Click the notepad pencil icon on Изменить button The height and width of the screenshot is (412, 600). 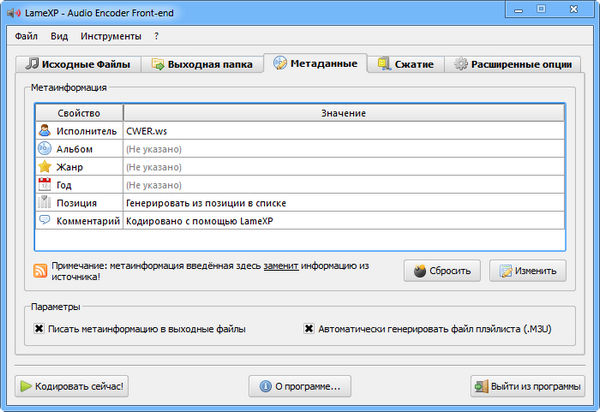[x=505, y=271]
